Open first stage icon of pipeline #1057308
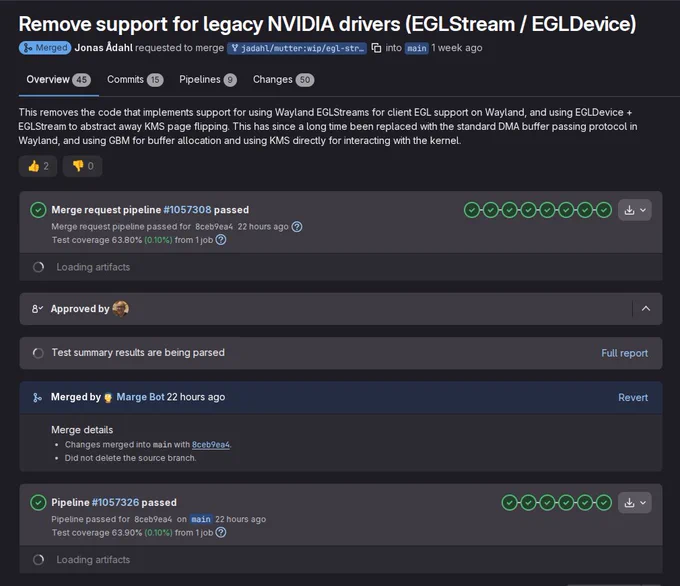Viewport: 680px width, 586px height. pos(472,210)
